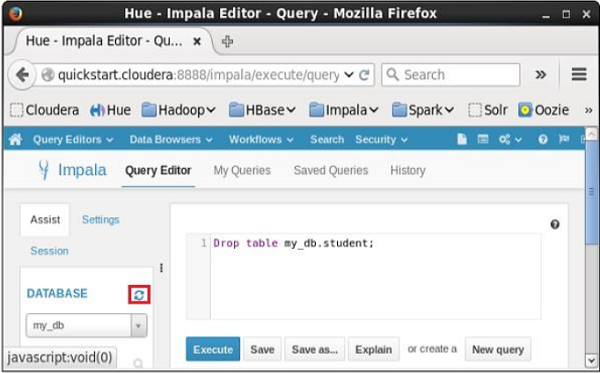Open the editor help icon above query
This screenshot has width=600, height=373.
[x=555, y=224]
